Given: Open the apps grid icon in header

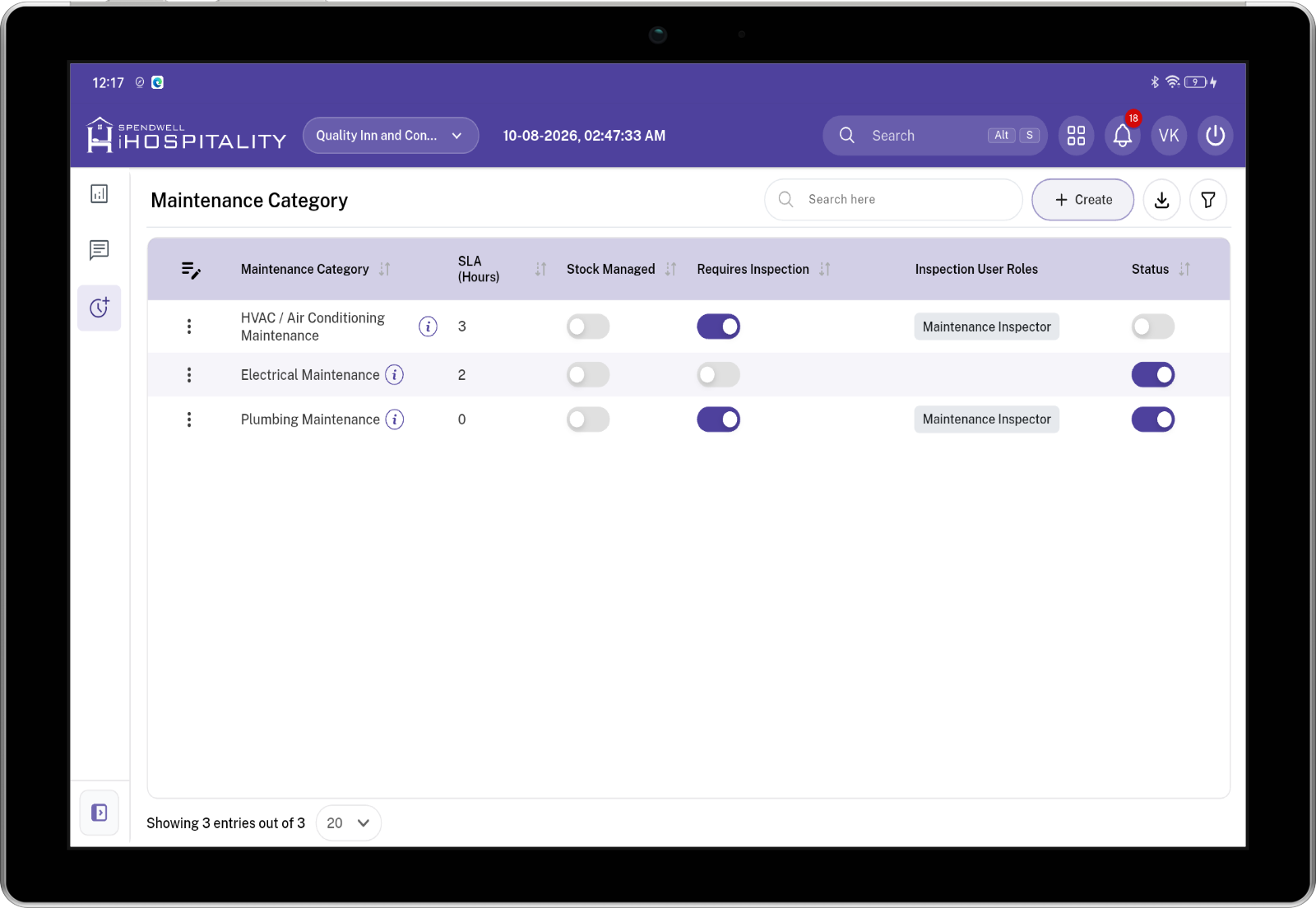Looking at the screenshot, I should pos(1076,136).
